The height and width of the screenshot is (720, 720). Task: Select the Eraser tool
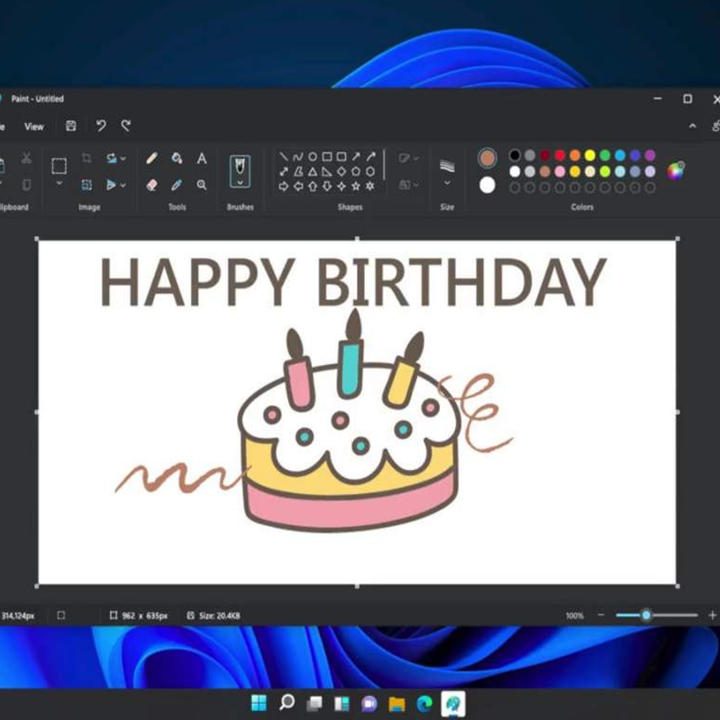point(152,185)
